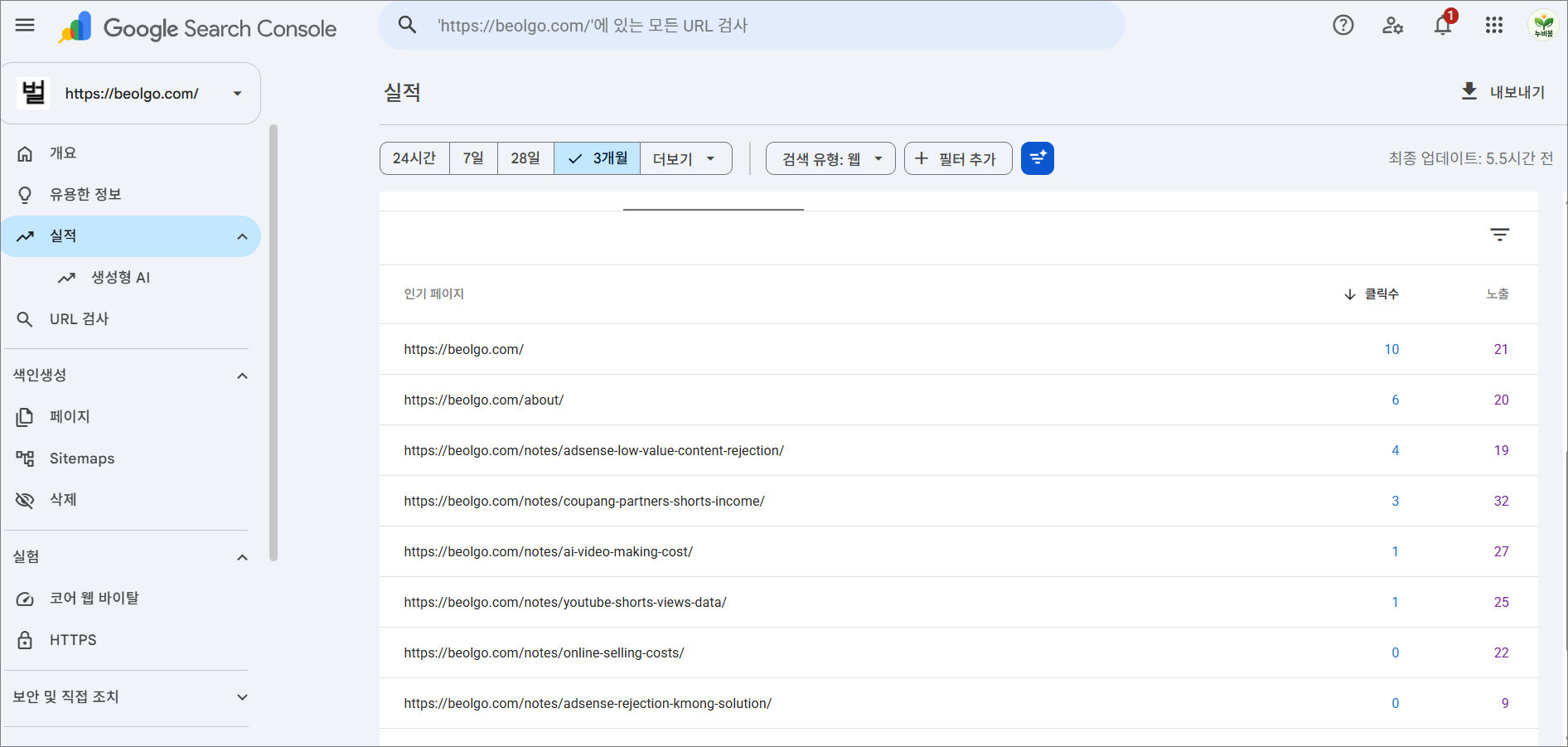Click the youtube-shorts-views-data page row
Screen dimensions: 1568x747
958,602
